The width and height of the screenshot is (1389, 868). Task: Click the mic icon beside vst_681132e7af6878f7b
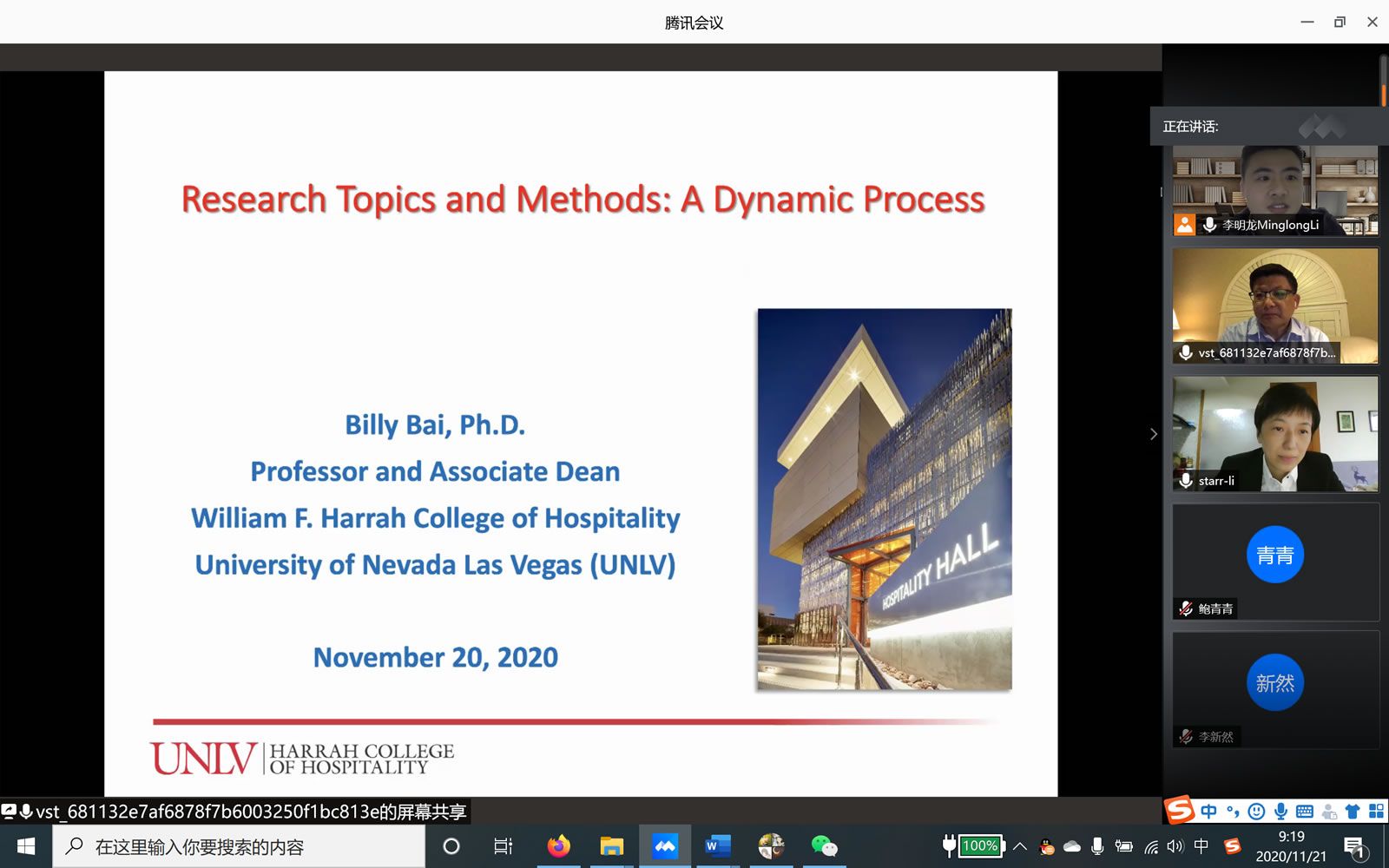pyautogui.click(x=1186, y=352)
